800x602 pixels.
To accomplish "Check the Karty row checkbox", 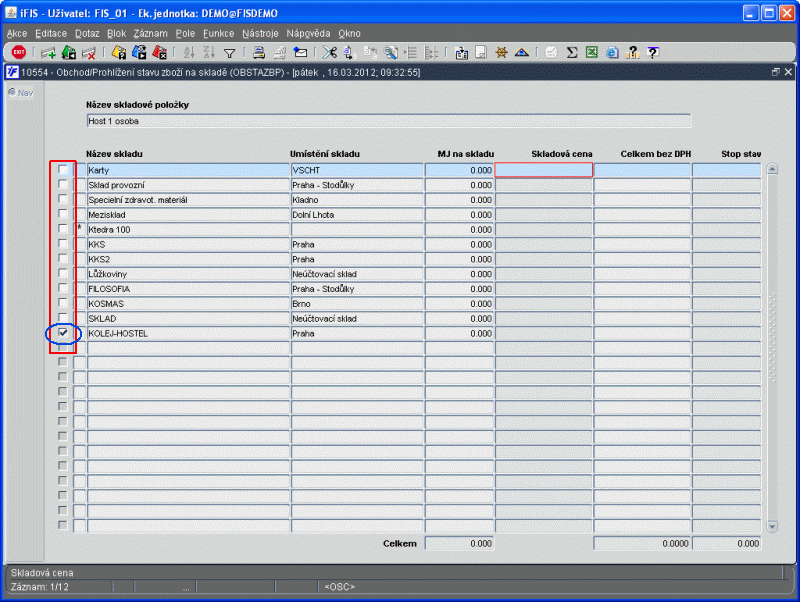I will [64, 171].
